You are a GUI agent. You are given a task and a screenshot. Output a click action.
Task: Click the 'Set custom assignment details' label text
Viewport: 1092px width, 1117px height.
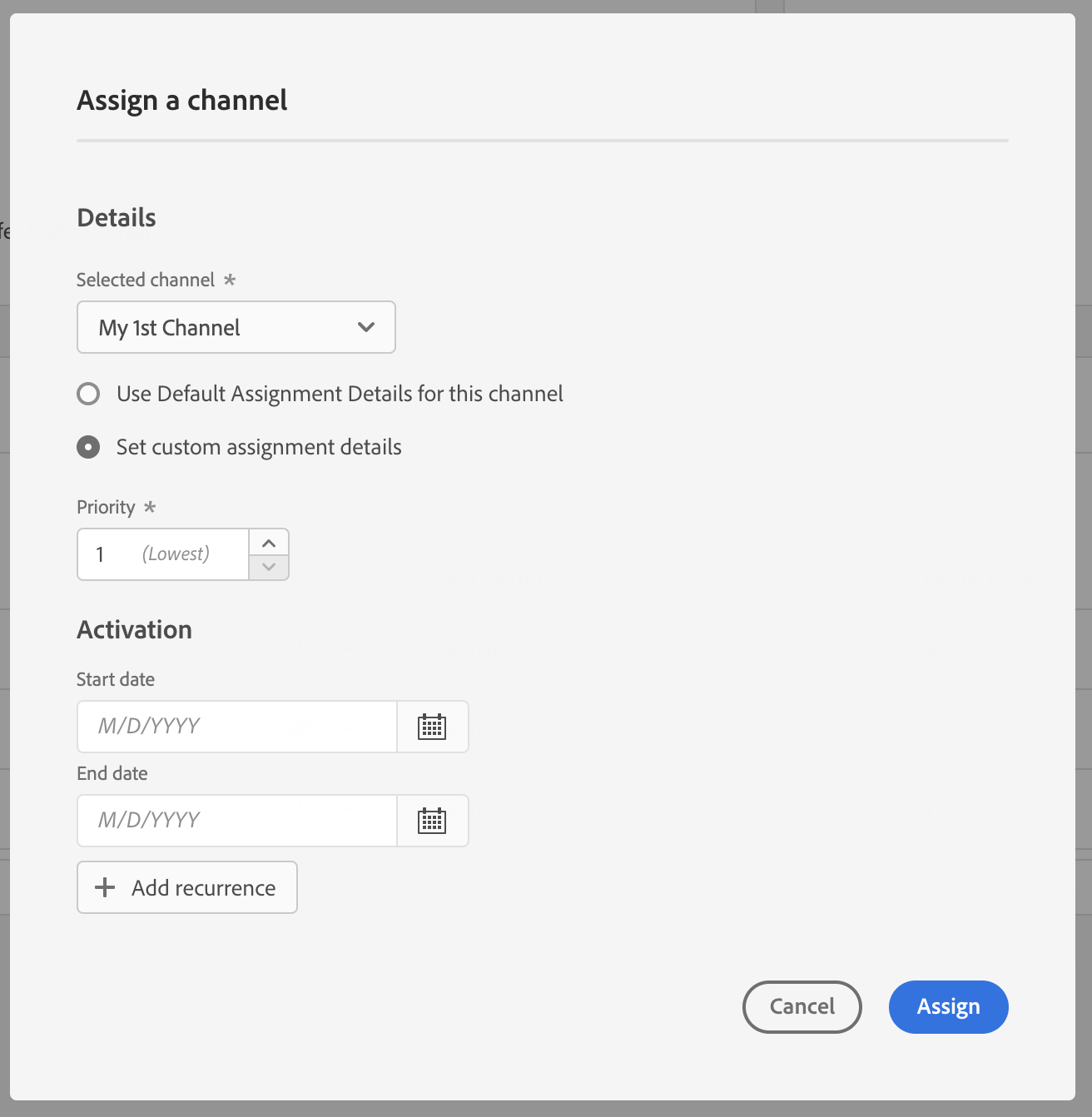pos(259,447)
